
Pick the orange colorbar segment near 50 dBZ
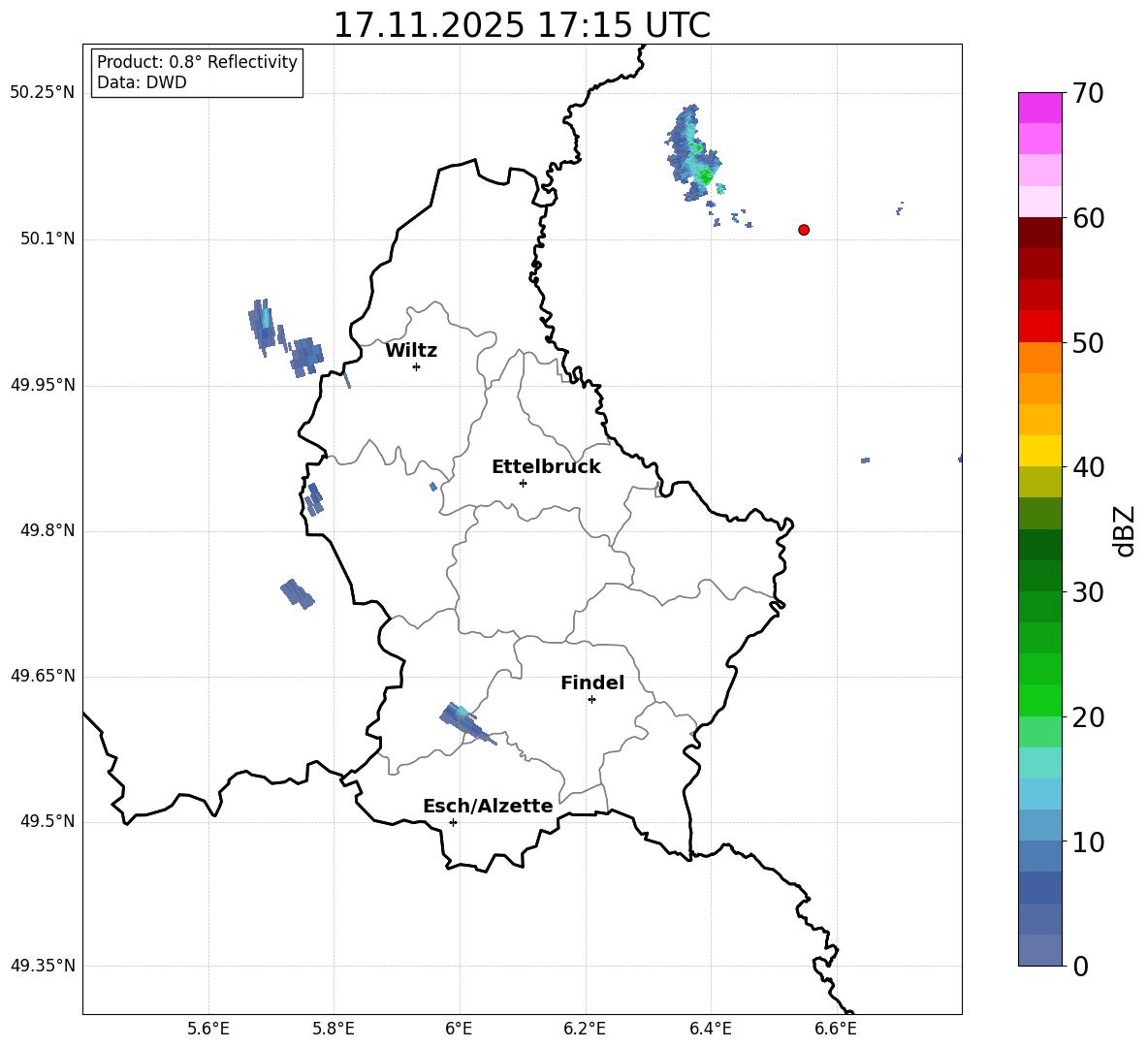[x=1040, y=358]
